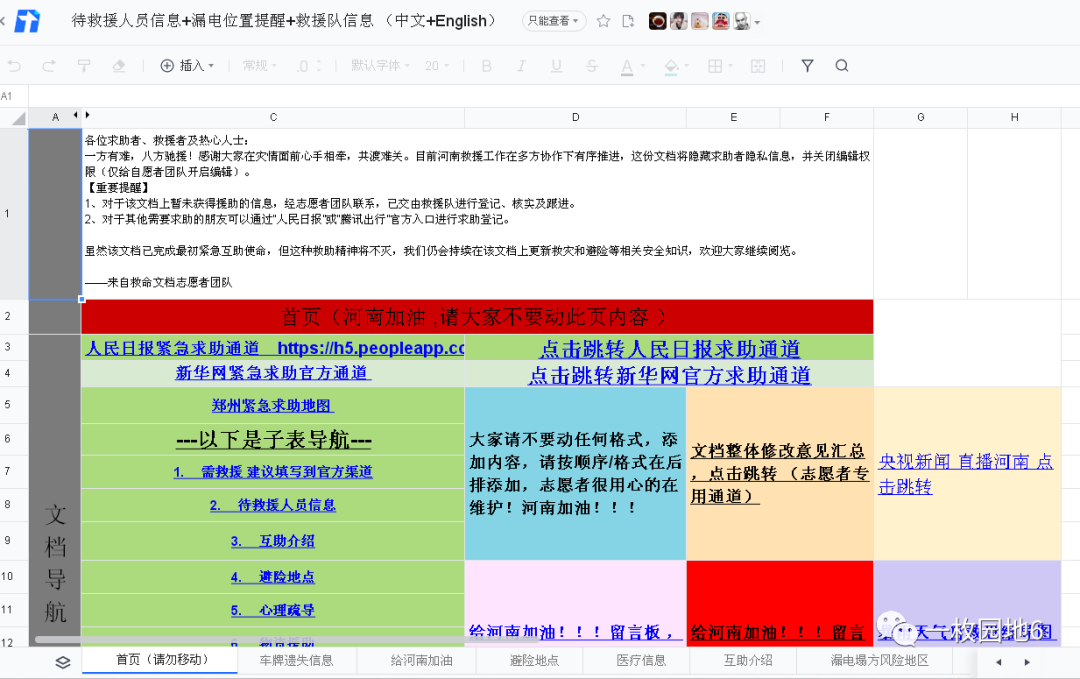Open search with the magnifier icon
This screenshot has width=1080, height=679.
pyautogui.click(x=842, y=66)
